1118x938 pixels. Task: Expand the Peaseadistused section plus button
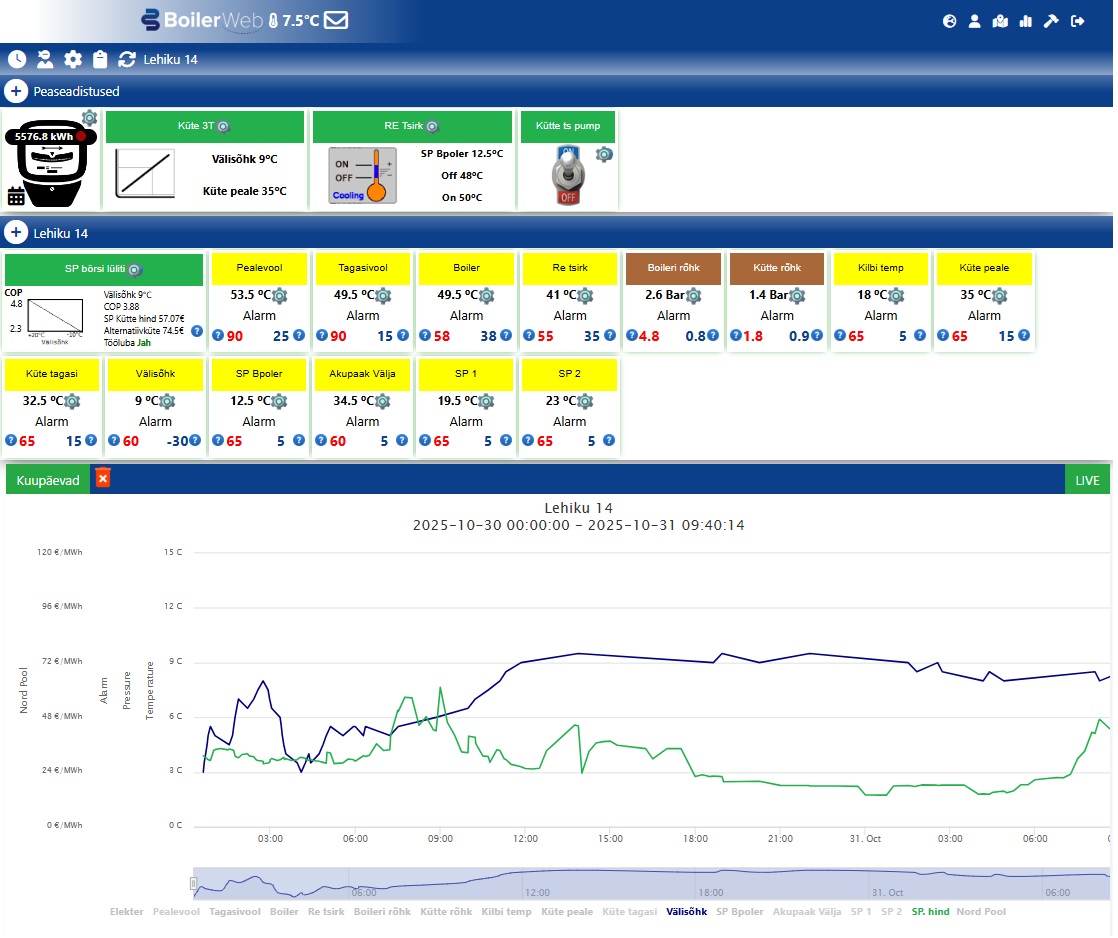click(x=16, y=91)
